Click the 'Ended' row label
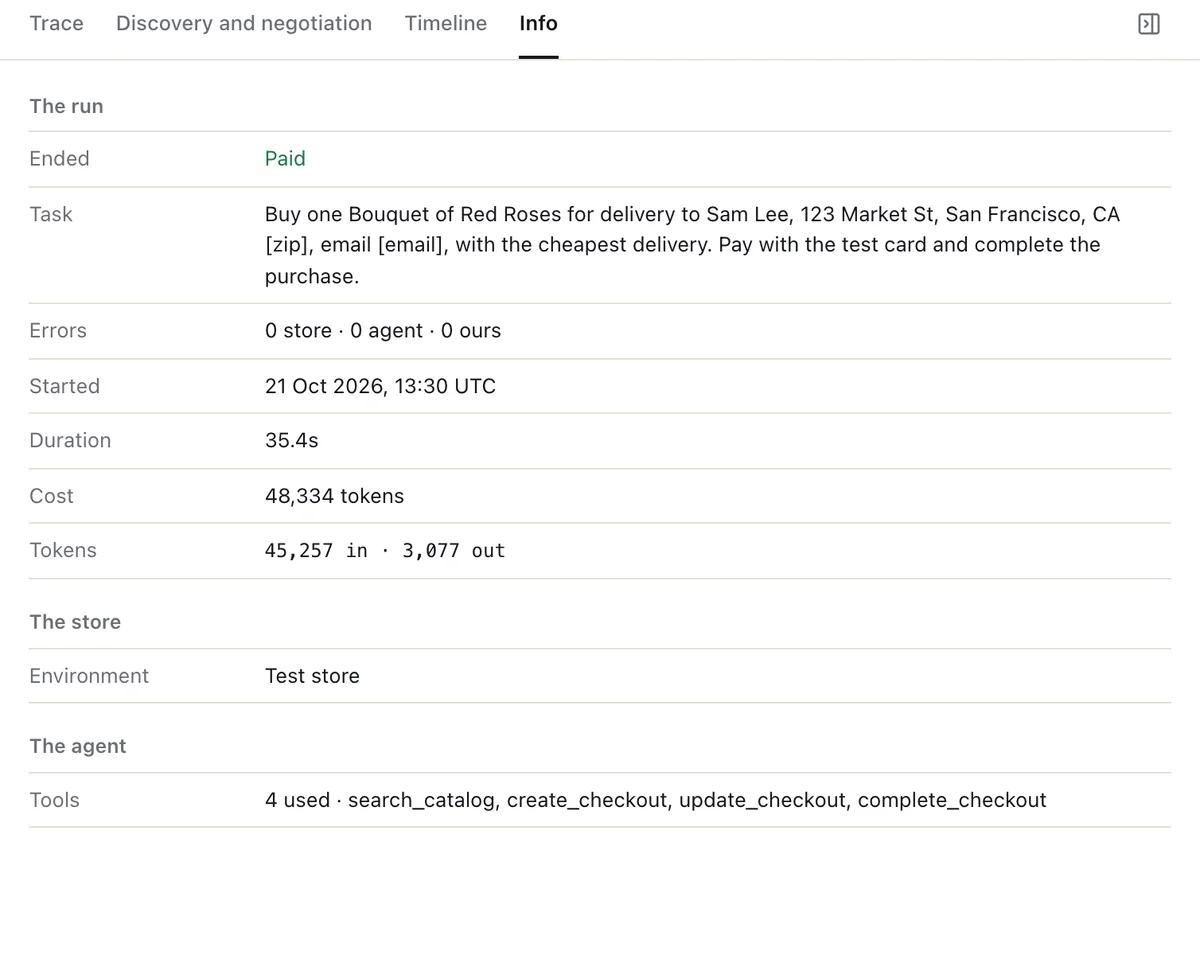The width and height of the screenshot is (1200, 963). (x=60, y=158)
